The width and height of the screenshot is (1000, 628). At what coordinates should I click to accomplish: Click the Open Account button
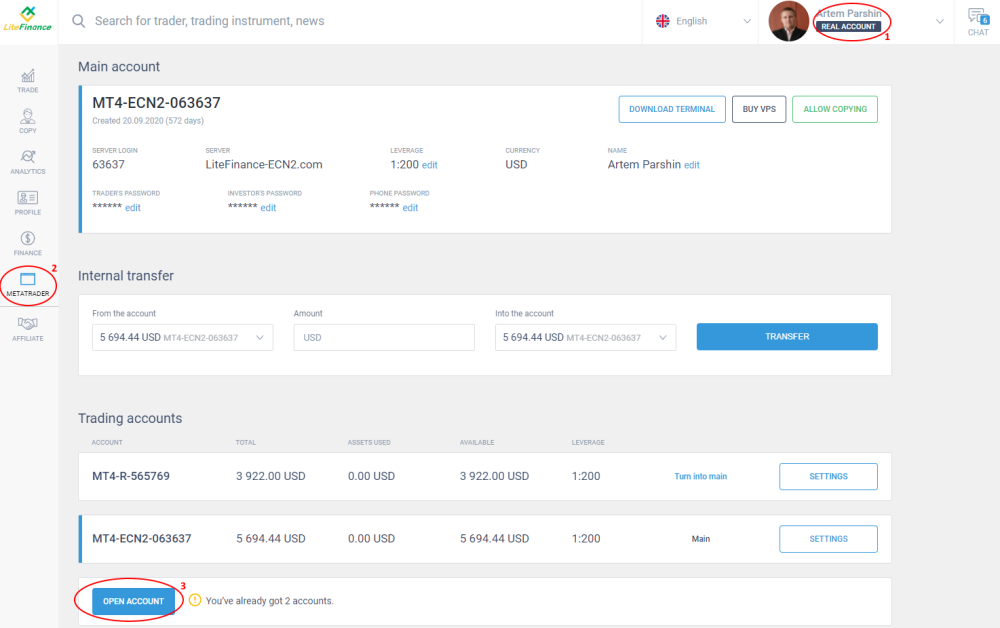[x=133, y=601]
